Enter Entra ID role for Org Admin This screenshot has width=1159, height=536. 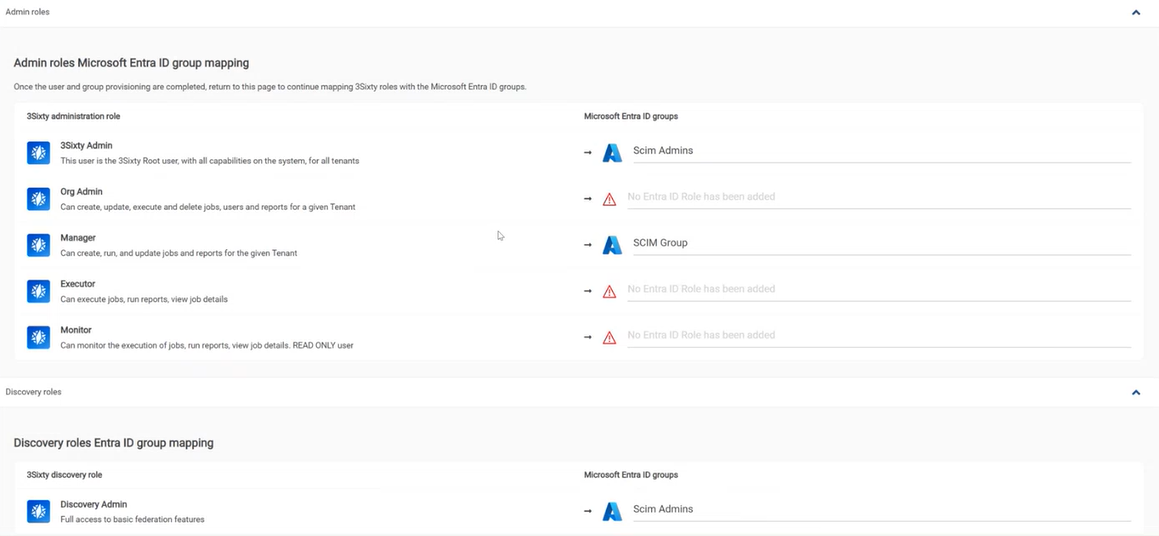coord(878,197)
